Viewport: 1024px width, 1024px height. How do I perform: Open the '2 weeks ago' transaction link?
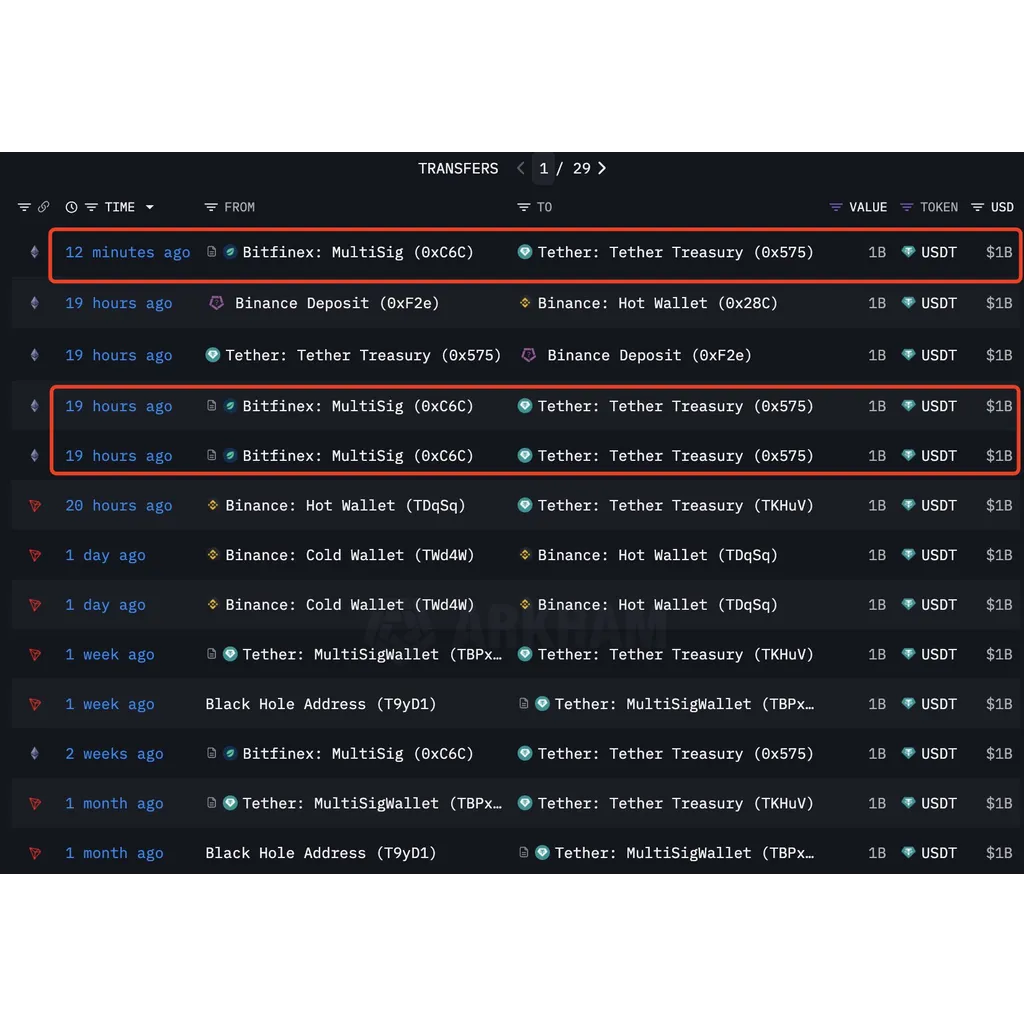[114, 754]
